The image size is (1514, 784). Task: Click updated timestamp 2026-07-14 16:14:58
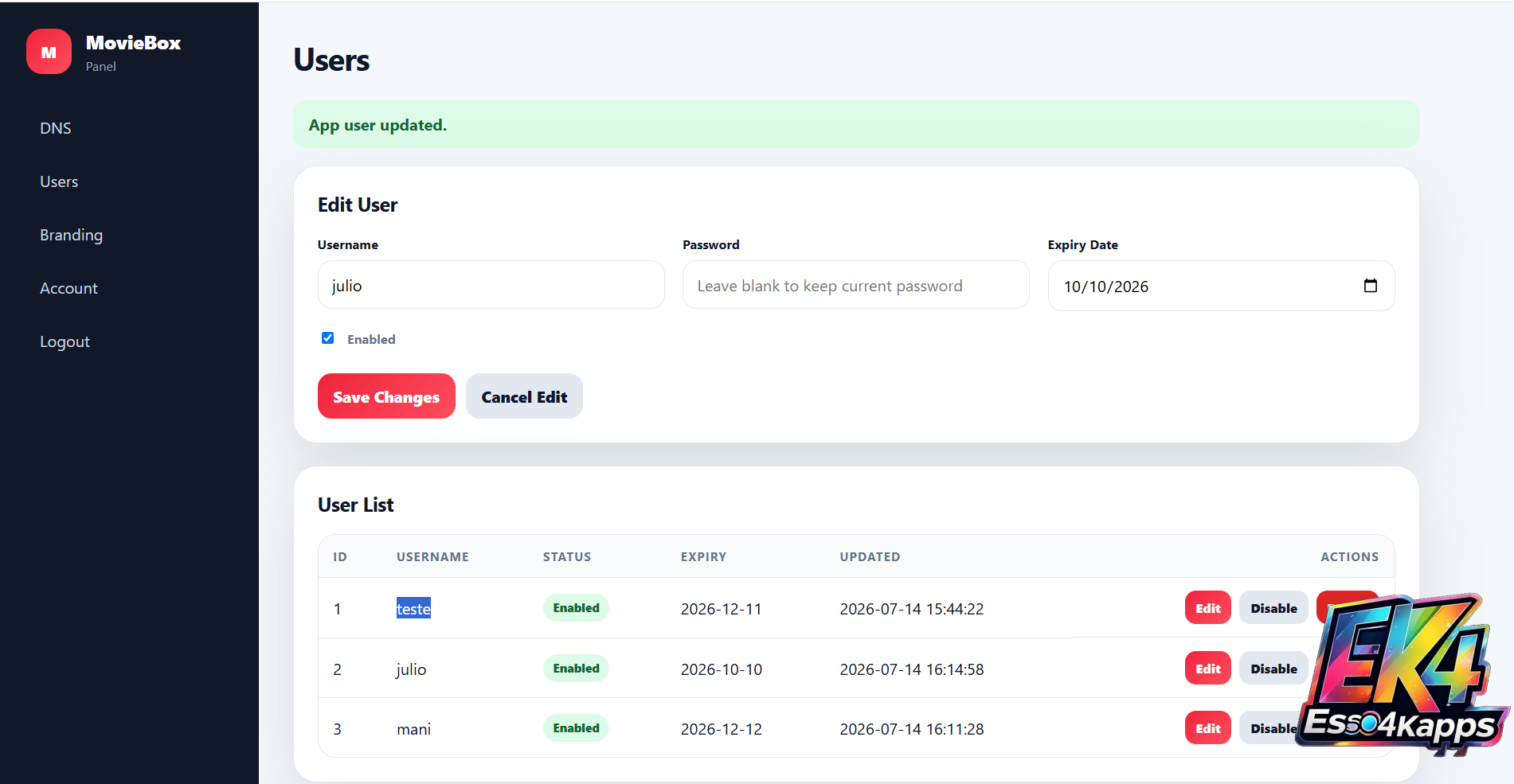911,669
